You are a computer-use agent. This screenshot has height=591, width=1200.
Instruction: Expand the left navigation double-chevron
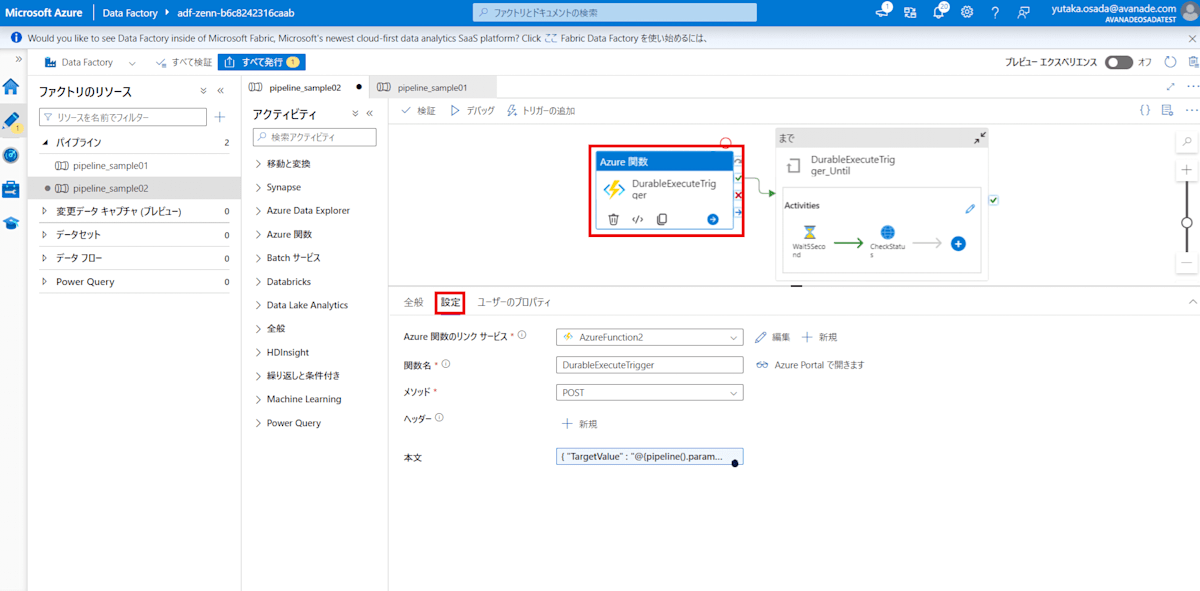pyautogui.click(x=18, y=59)
